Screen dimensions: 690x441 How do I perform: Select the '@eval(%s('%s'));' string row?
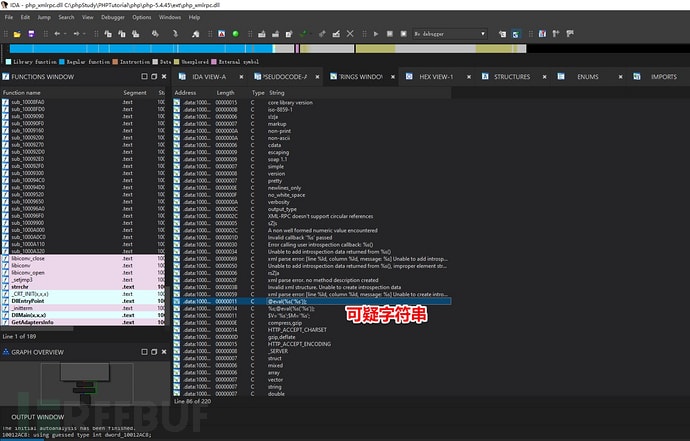coord(312,301)
